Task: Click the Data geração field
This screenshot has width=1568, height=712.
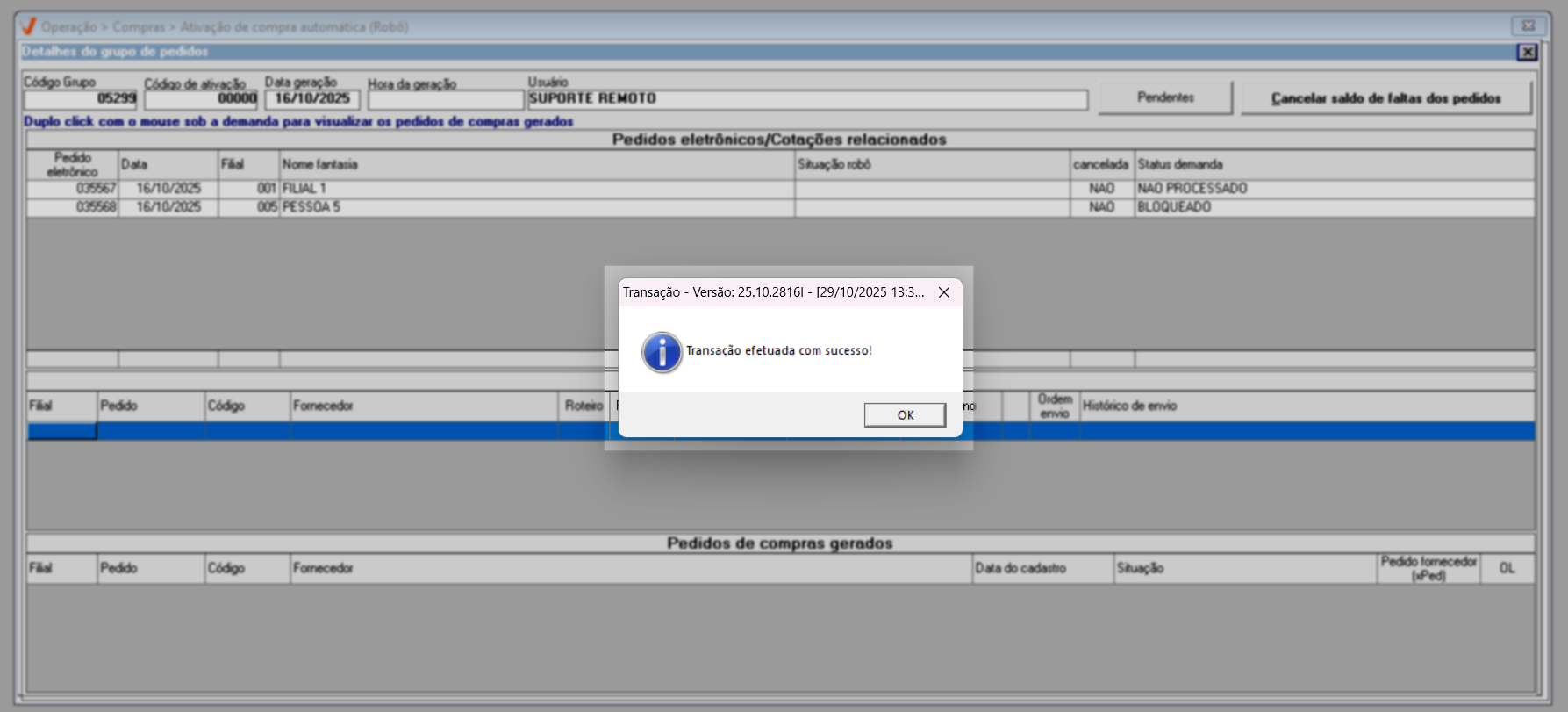Action: click(x=312, y=99)
